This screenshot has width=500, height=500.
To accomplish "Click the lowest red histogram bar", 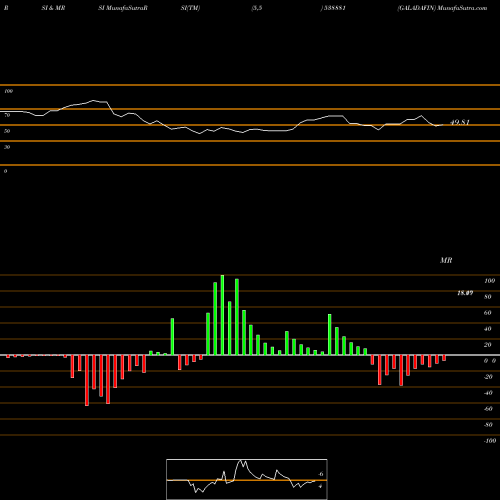I will click(x=87, y=380).
